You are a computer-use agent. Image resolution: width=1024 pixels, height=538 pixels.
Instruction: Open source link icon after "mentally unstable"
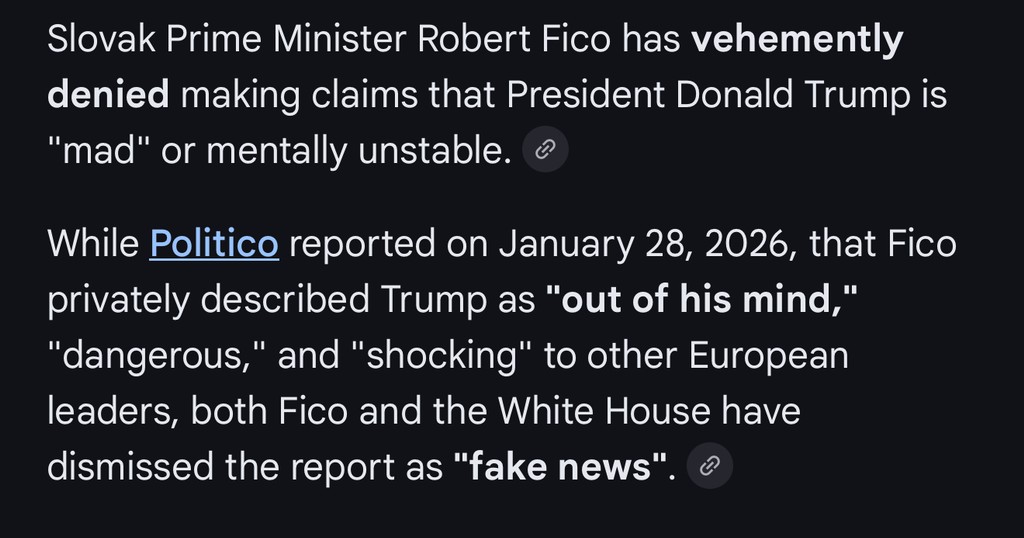tap(545, 151)
